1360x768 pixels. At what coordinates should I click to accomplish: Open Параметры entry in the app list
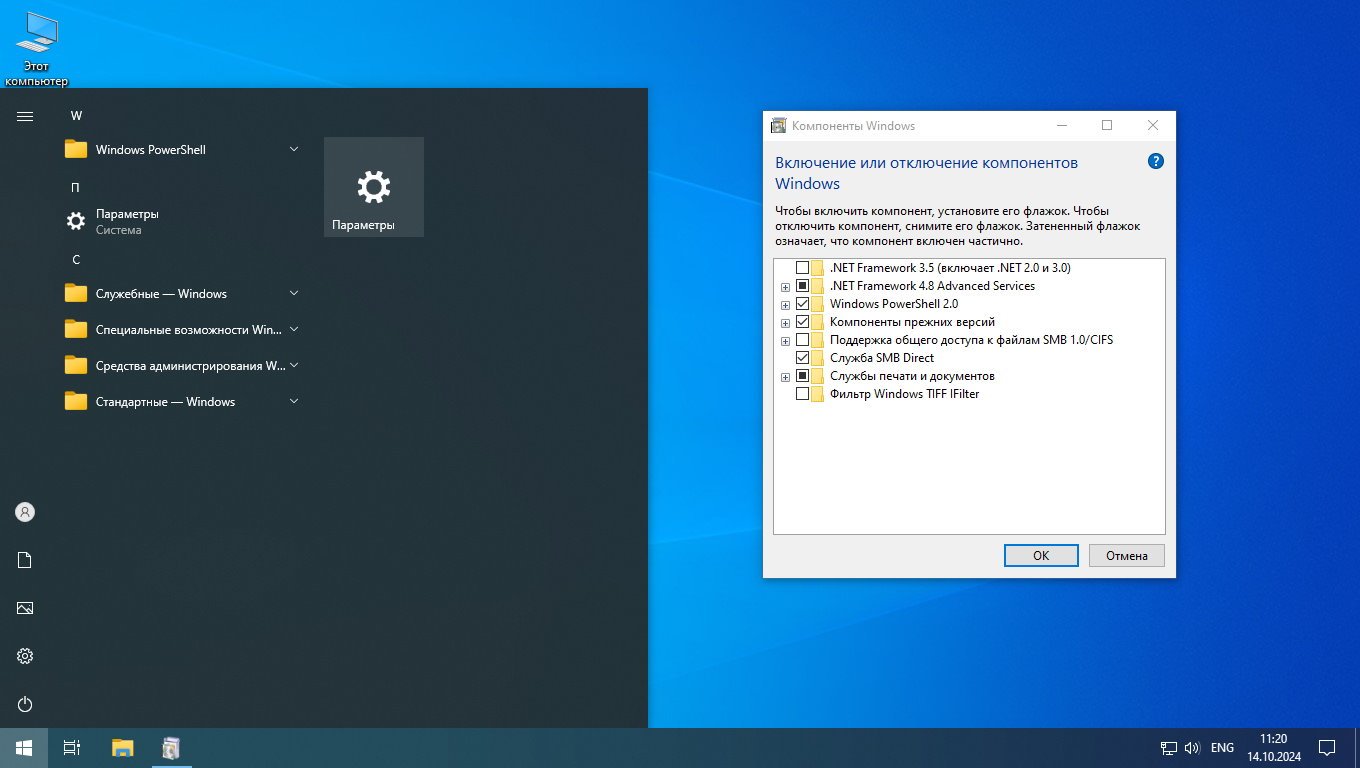coord(127,221)
